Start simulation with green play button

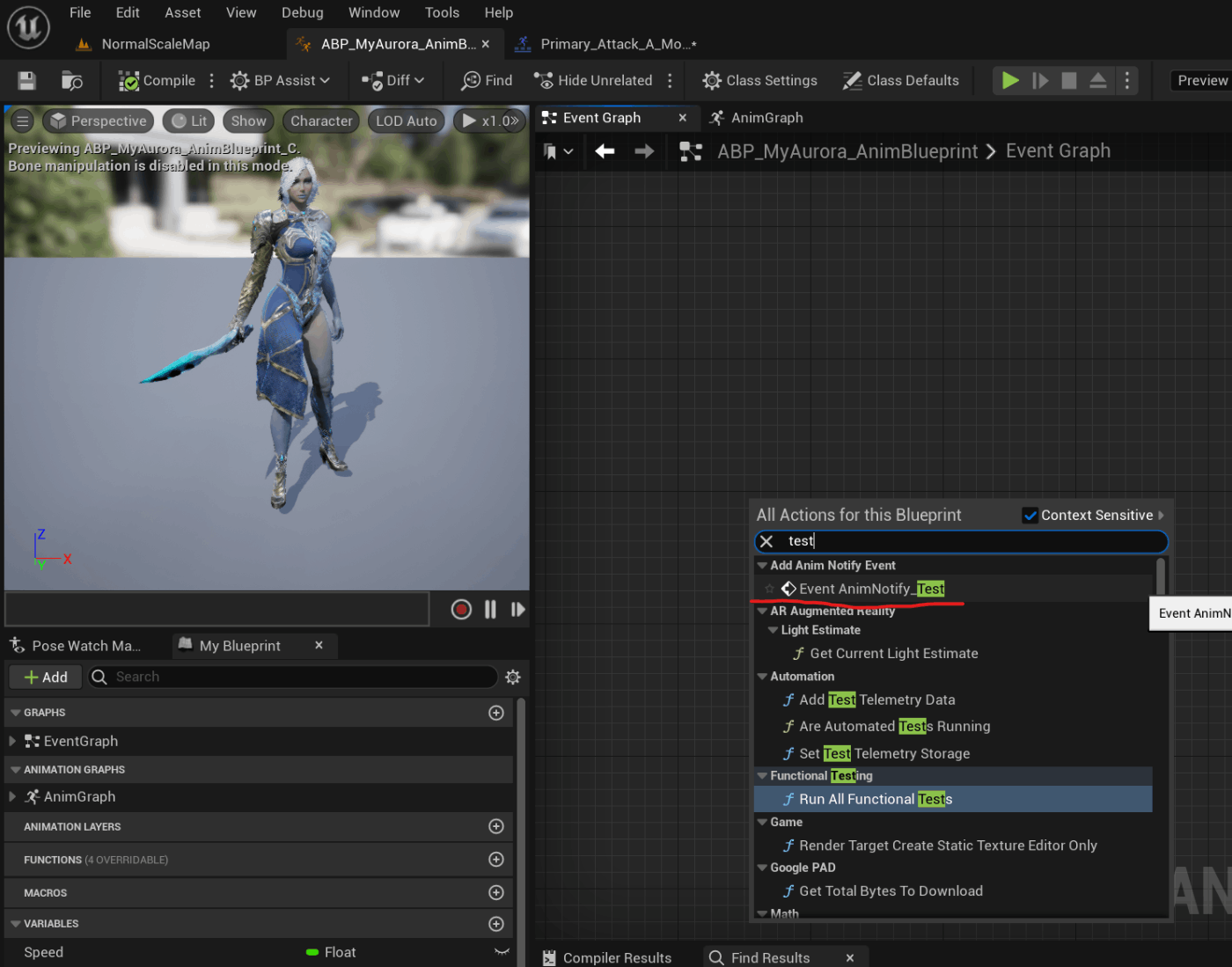(x=1010, y=81)
